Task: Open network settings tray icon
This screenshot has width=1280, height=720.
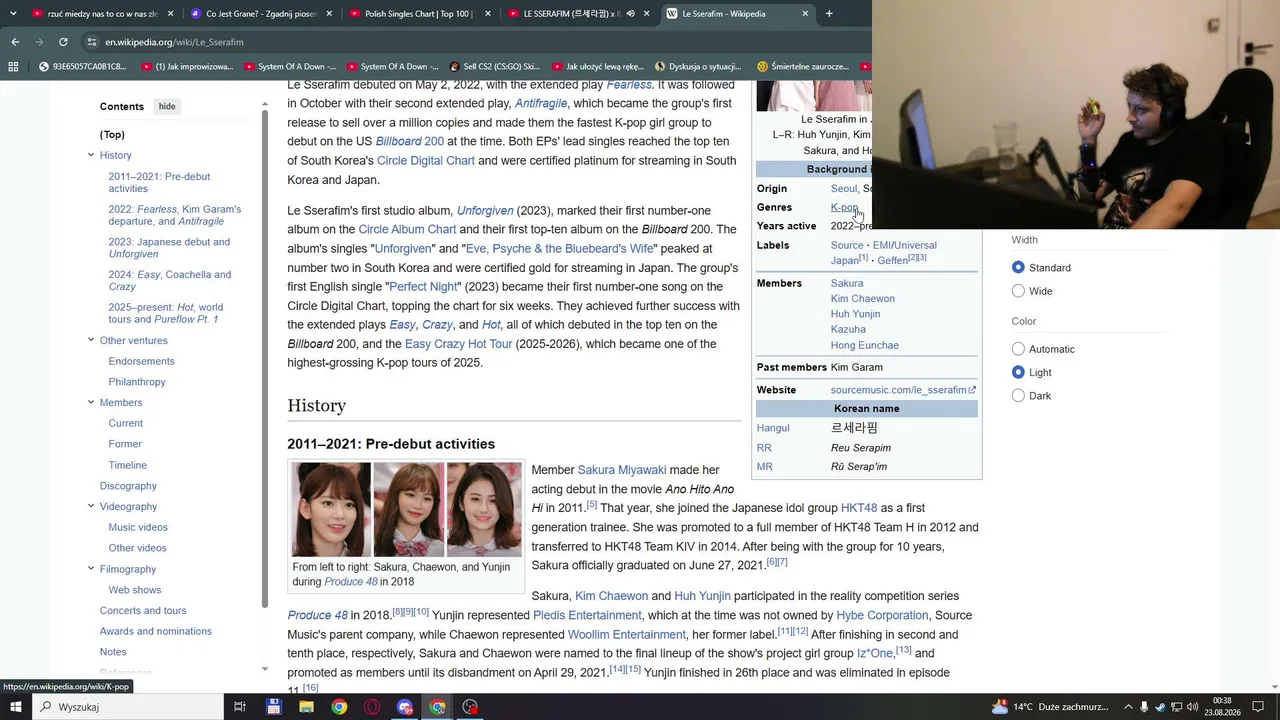Action: click(x=1176, y=707)
